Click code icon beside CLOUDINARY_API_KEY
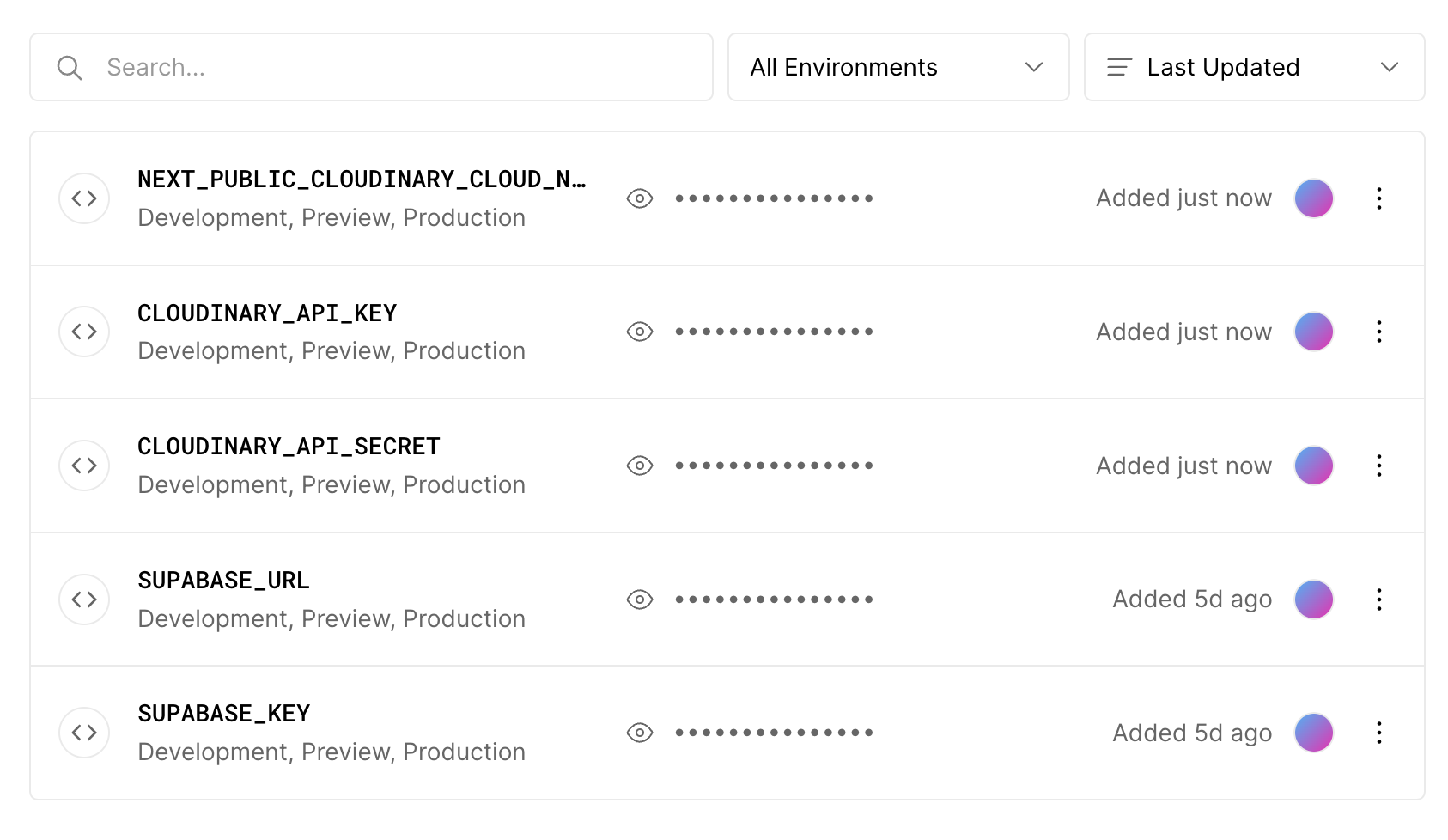Image resolution: width=1448 pixels, height=840 pixels. 84,332
